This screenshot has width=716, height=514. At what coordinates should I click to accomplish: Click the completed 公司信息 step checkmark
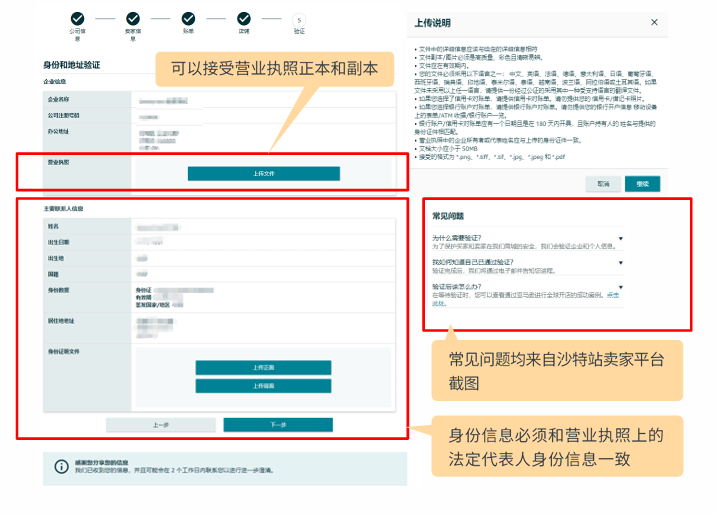tap(77, 17)
